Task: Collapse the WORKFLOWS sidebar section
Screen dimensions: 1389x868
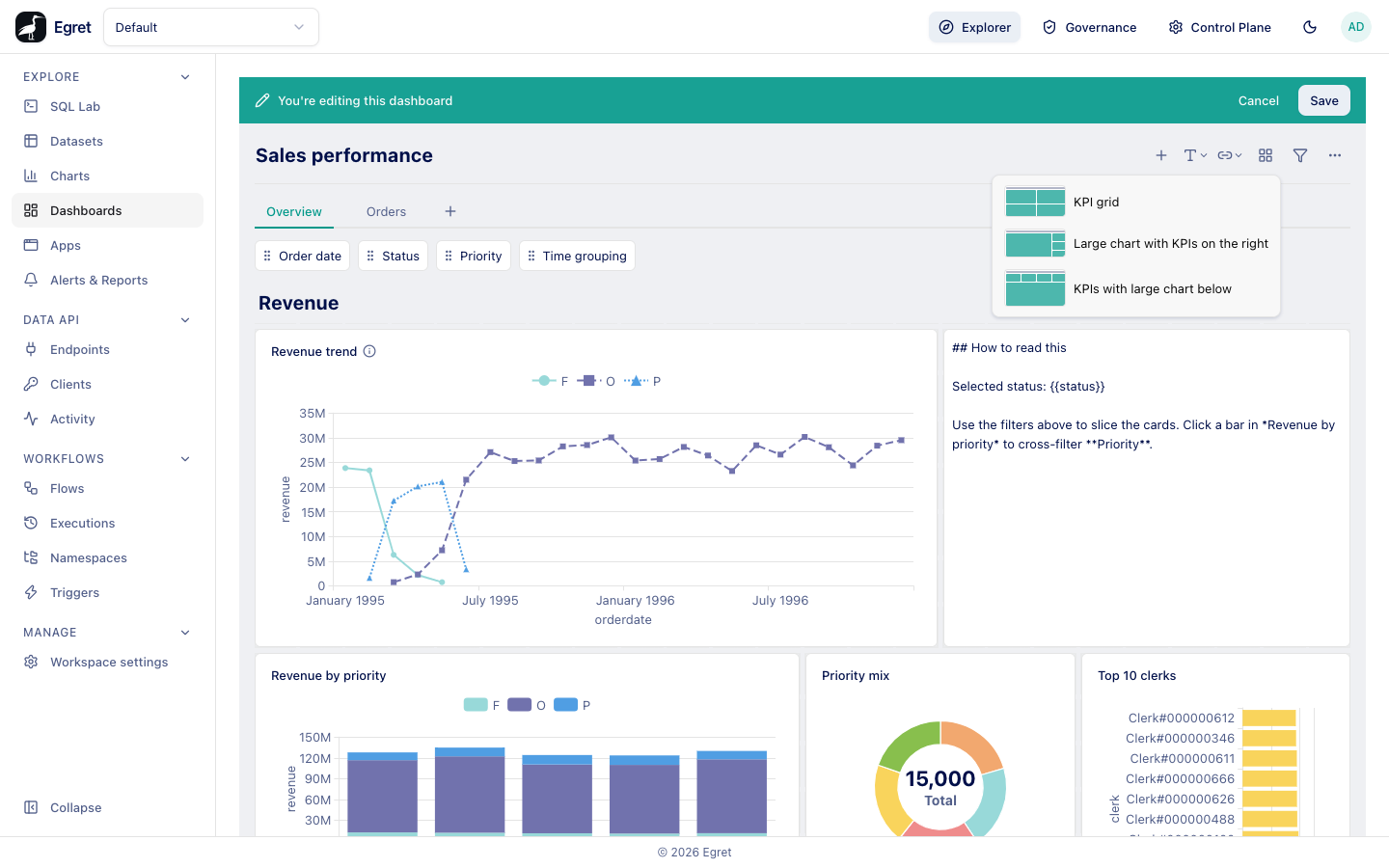Action: (x=185, y=459)
